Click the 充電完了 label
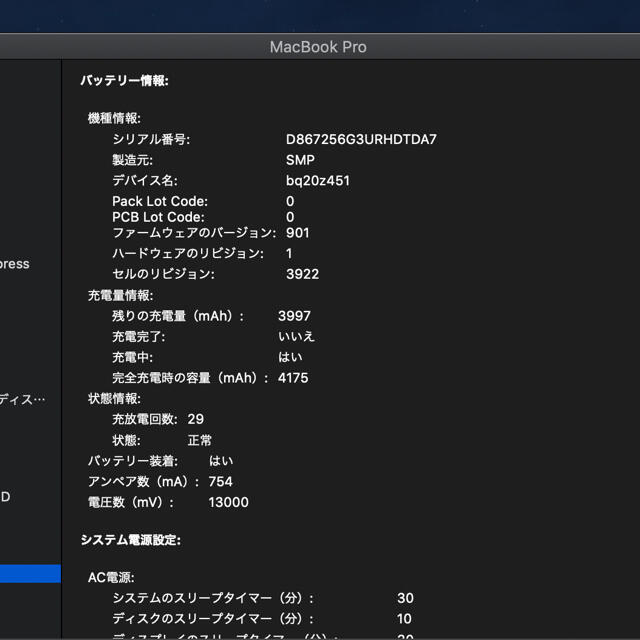This screenshot has height=640, width=640. (139, 337)
